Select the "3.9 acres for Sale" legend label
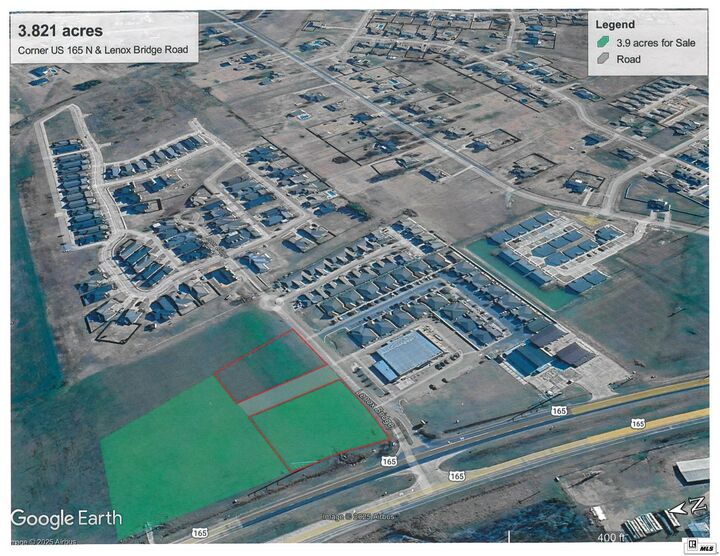 click(x=654, y=42)
